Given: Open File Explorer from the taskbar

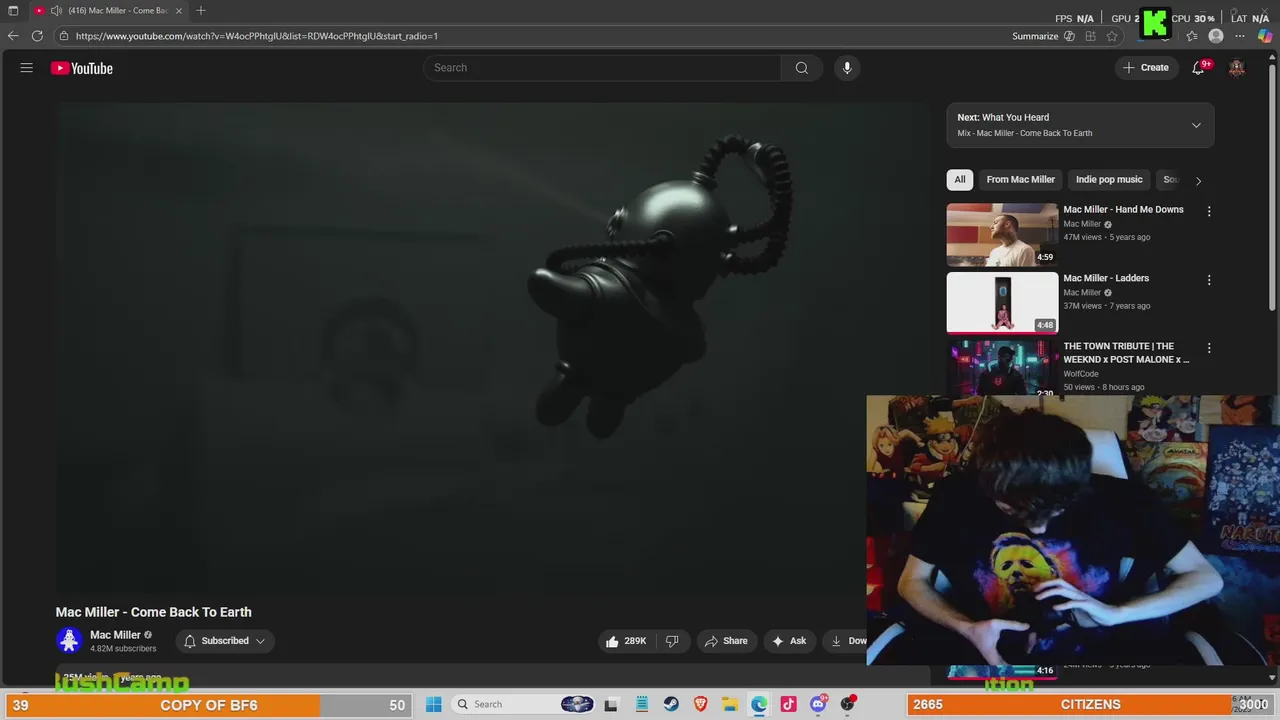Looking at the screenshot, I should click(730, 704).
